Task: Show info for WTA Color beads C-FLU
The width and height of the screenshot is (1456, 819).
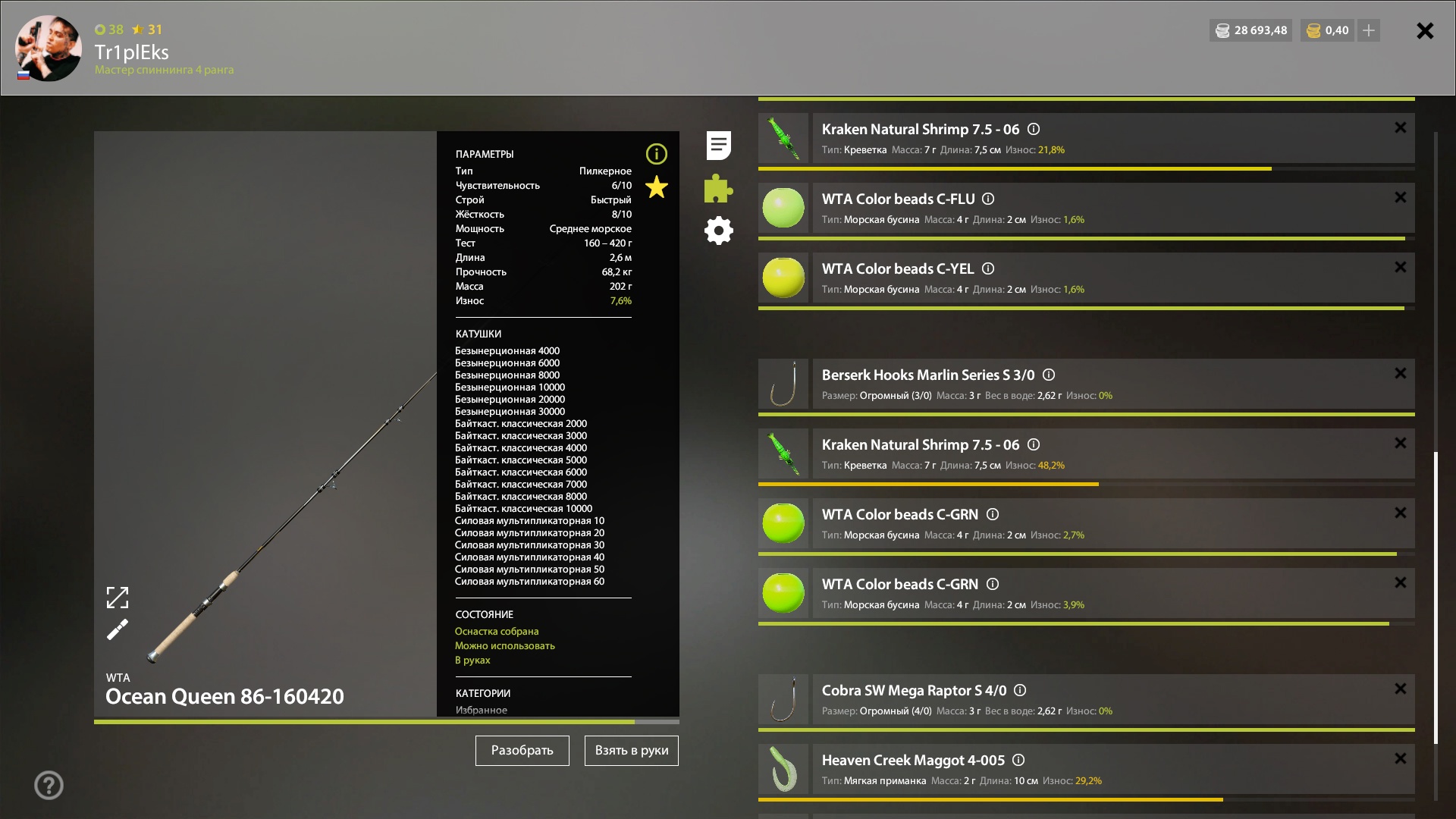Action: 988,199
